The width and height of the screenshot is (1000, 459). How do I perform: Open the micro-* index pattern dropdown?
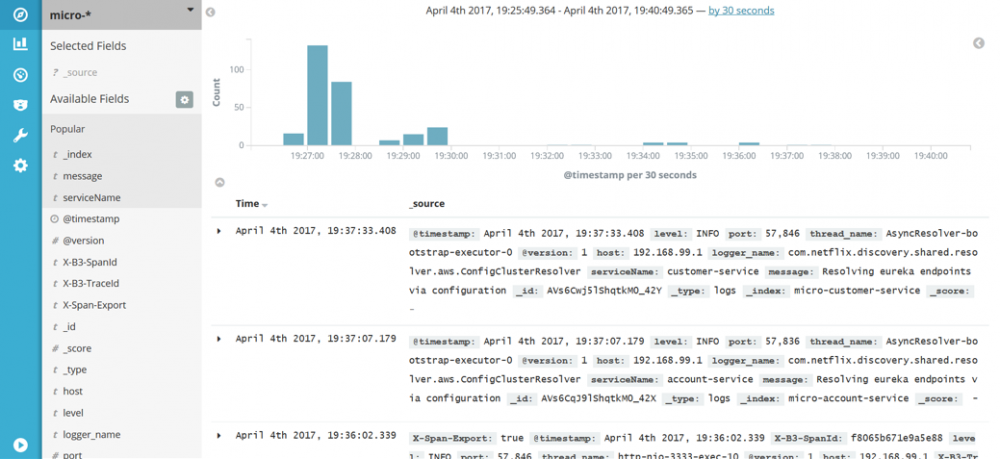(122, 15)
